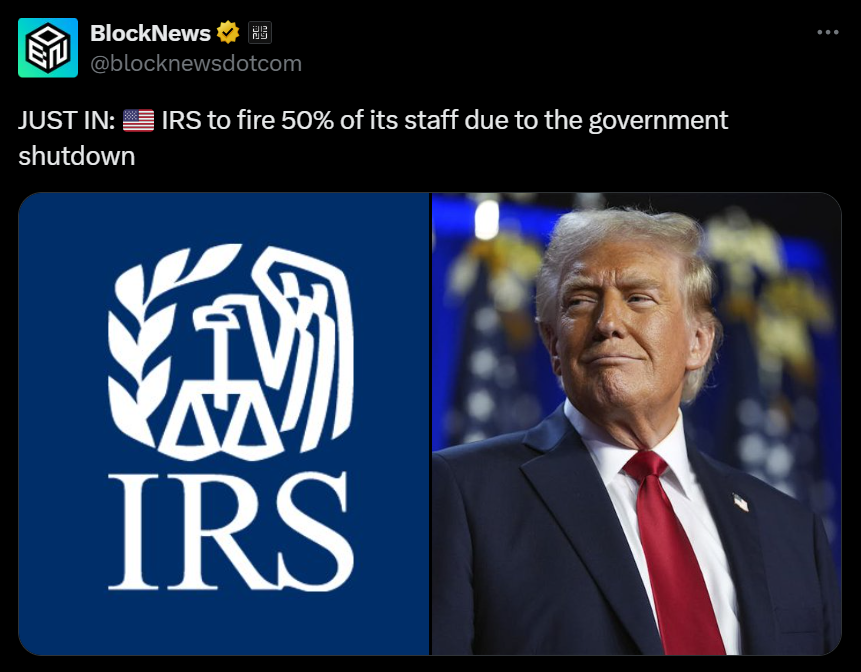Open the IRS logo image on the left
Image resolution: width=861 pixels, height=672 pixels.
tap(223, 423)
